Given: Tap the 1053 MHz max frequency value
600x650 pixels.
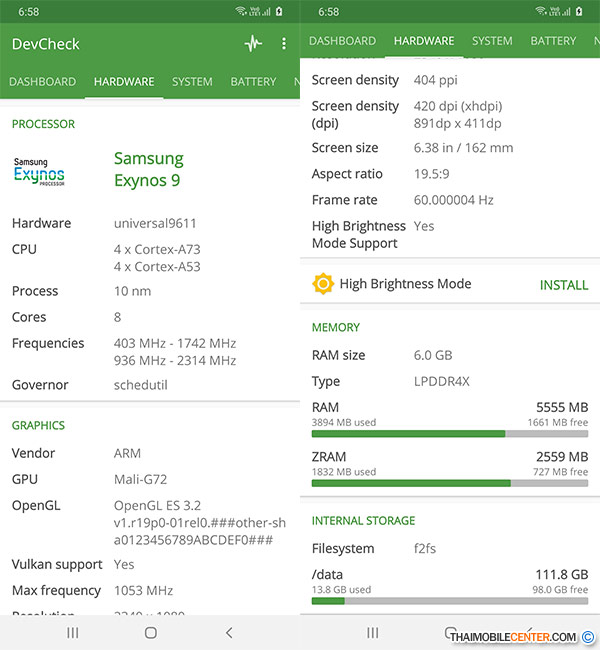Looking at the screenshot, I should tap(143, 591).
